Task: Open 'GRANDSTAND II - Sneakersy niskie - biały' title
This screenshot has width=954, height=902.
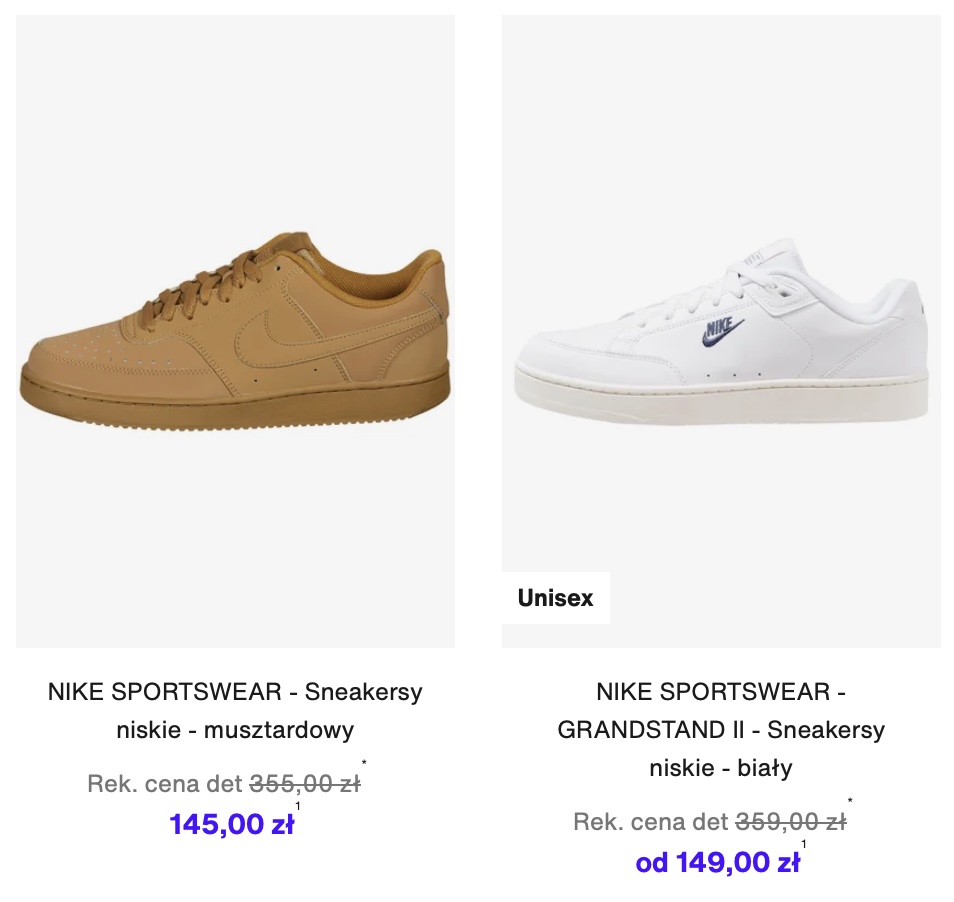Action: coord(721,729)
